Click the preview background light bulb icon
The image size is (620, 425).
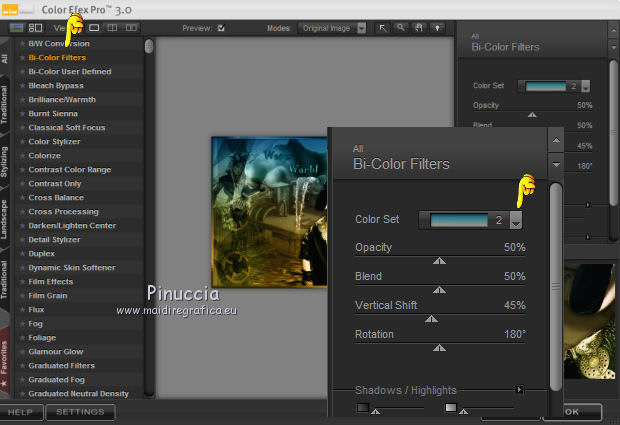pos(436,28)
